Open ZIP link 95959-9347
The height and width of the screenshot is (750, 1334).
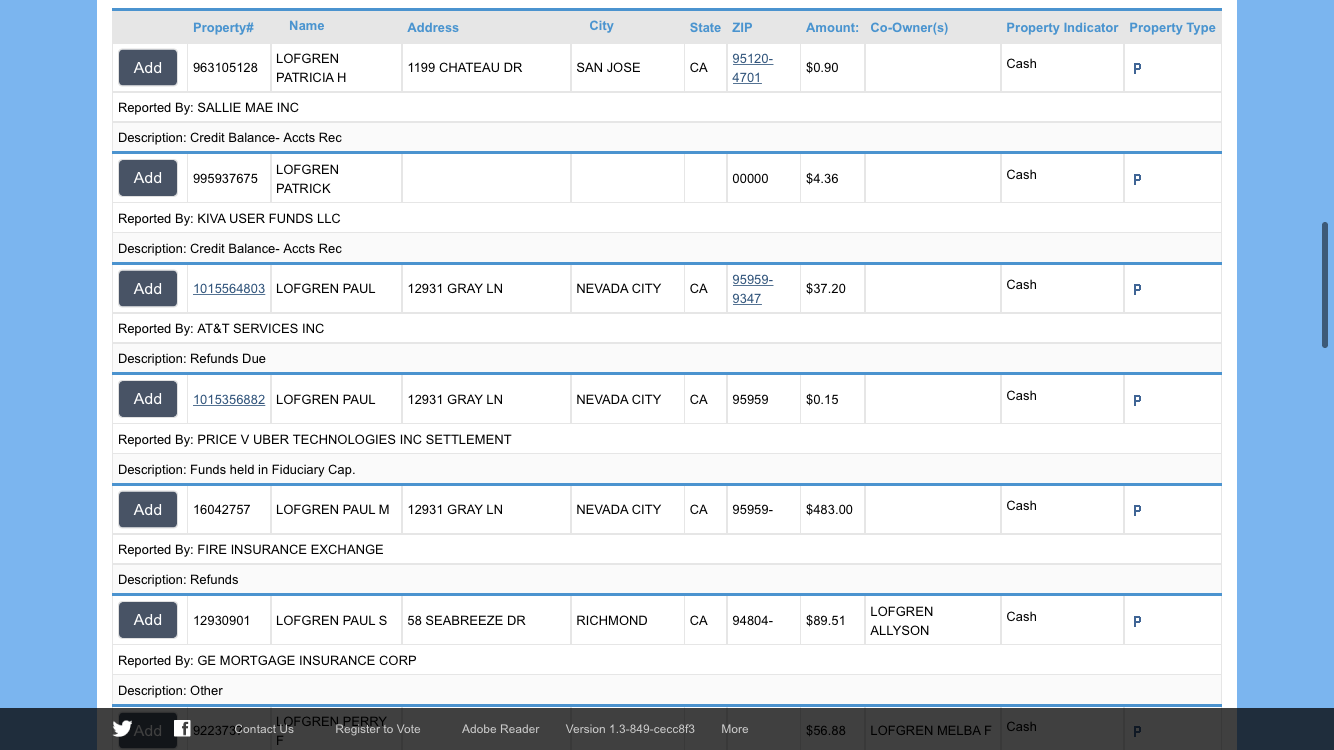pyautogui.click(x=752, y=289)
